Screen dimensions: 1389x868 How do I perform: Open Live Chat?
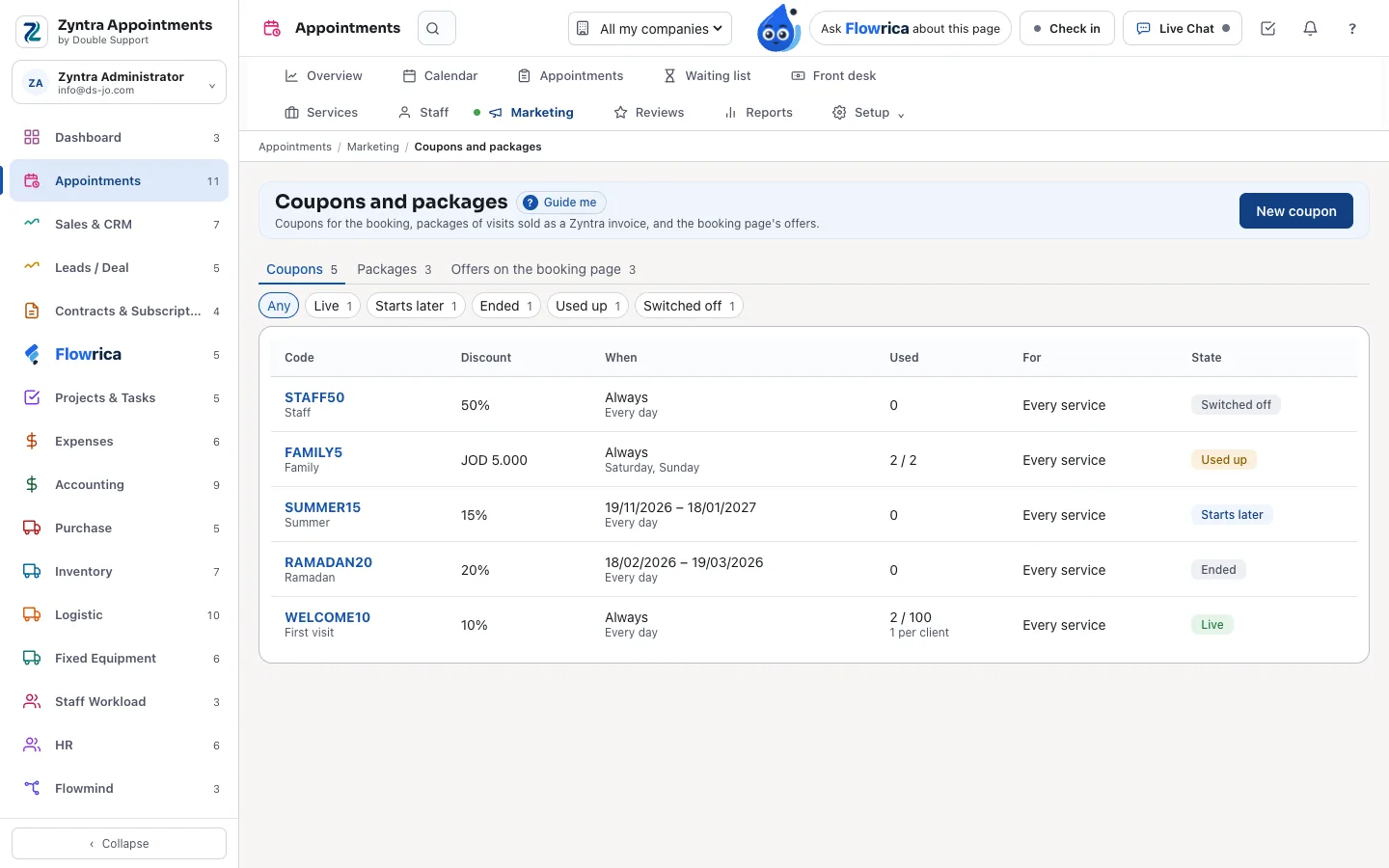click(1183, 29)
